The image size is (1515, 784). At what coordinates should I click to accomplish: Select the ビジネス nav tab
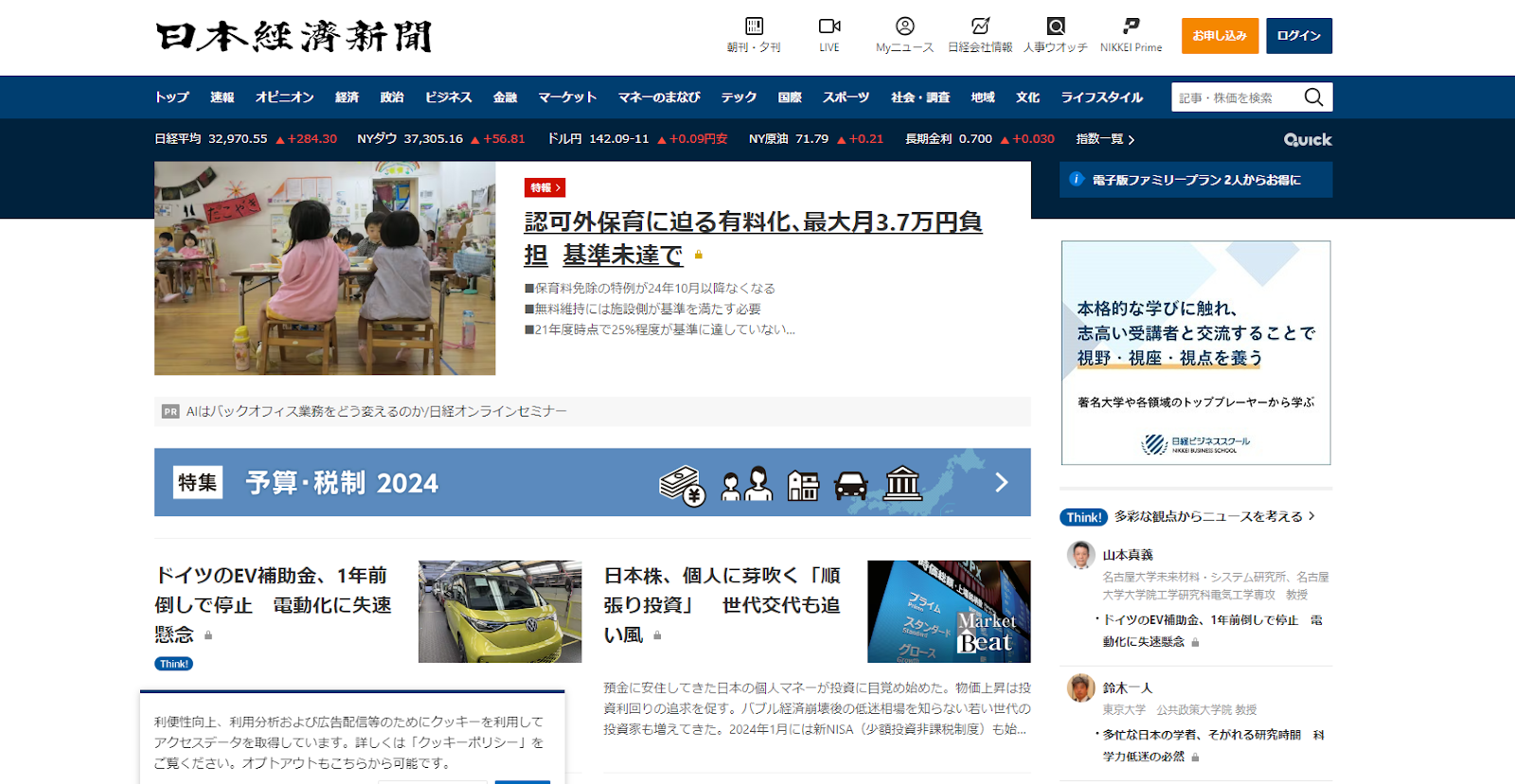448,98
